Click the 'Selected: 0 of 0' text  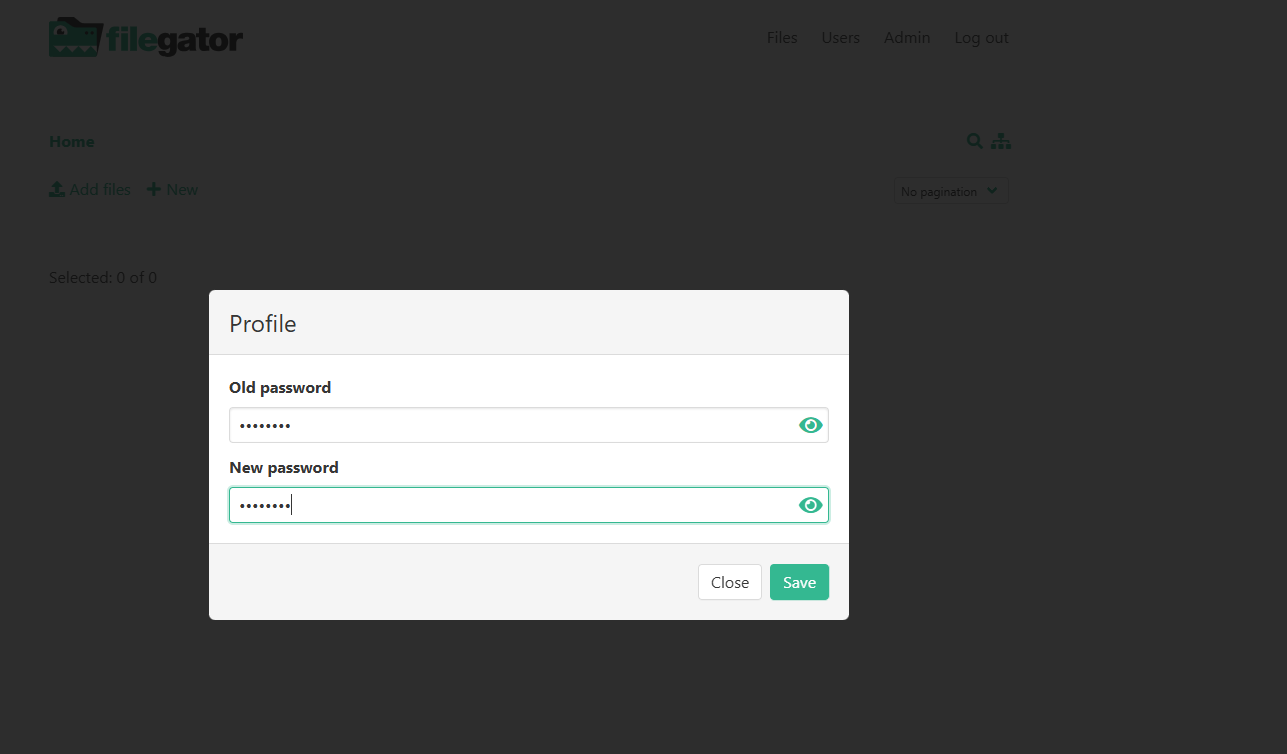click(x=103, y=277)
